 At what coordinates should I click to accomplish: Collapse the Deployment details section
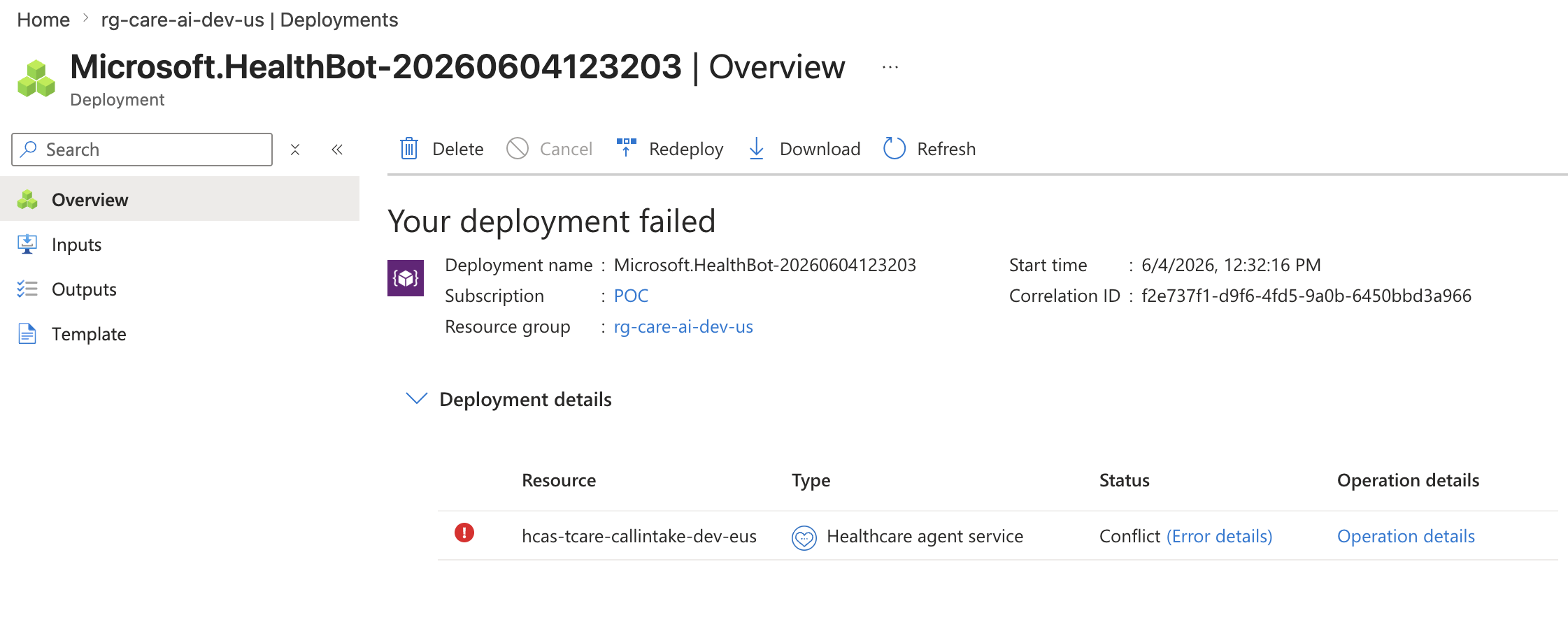click(417, 398)
